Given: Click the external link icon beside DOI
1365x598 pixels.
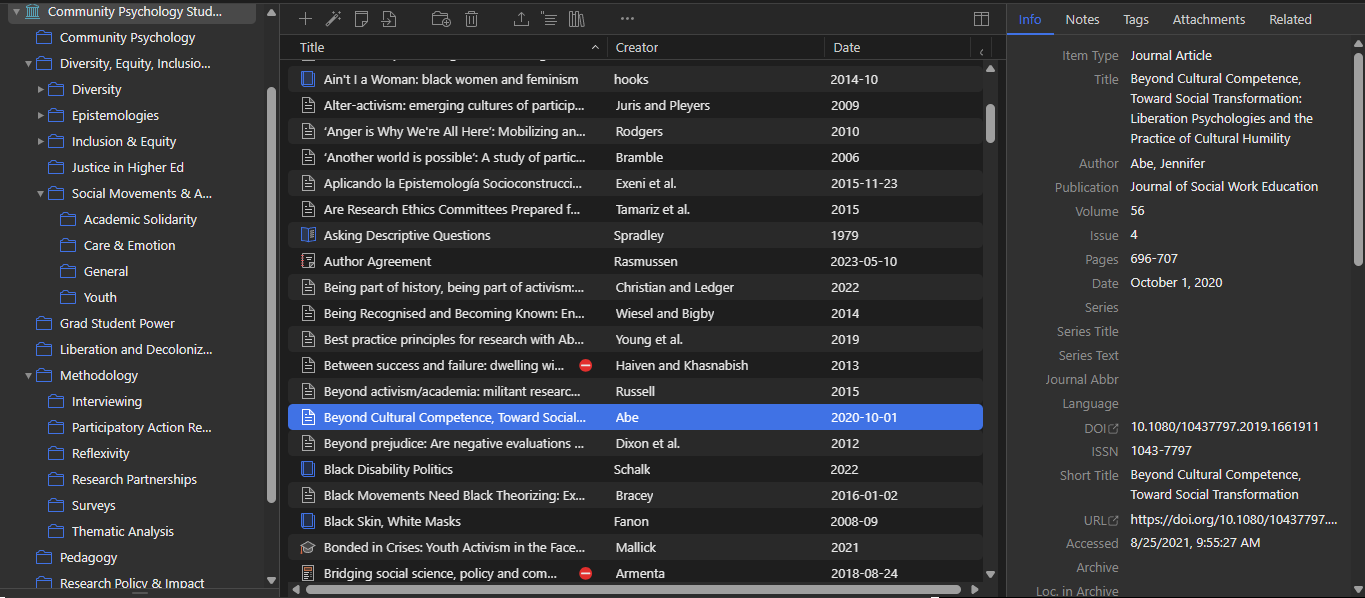Looking at the screenshot, I should click(x=1114, y=428).
